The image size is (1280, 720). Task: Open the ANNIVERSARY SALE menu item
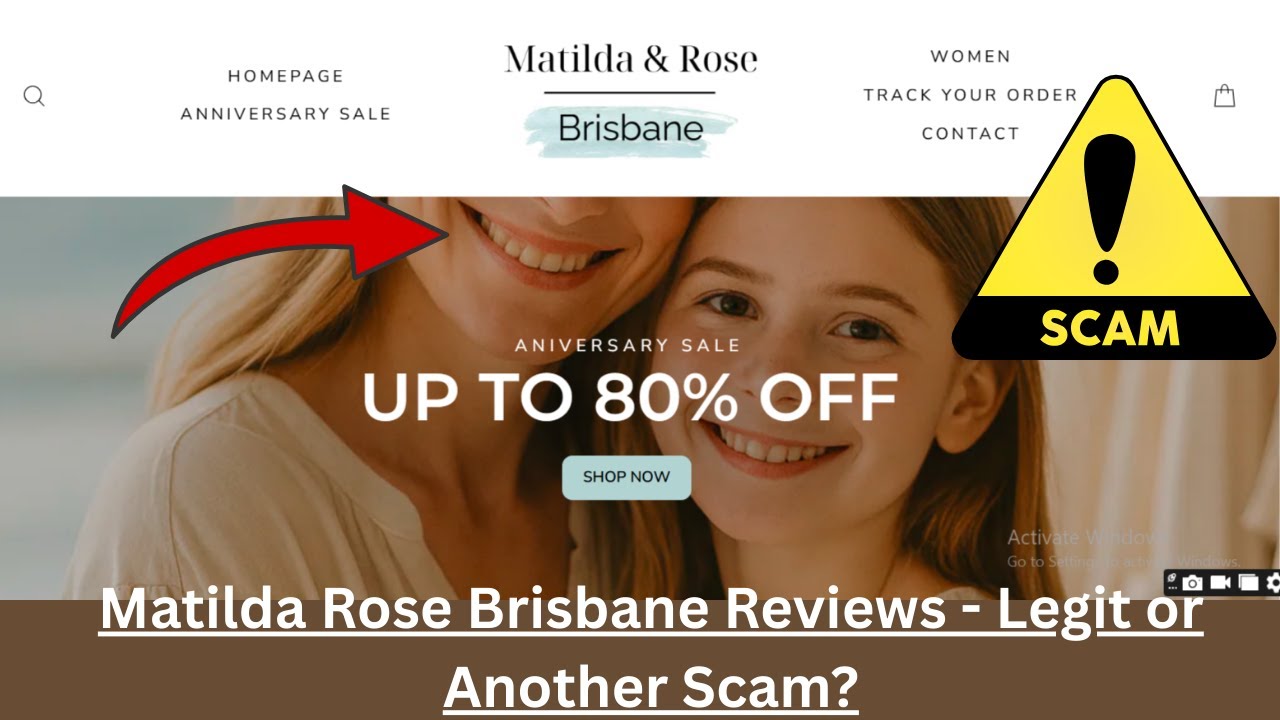(x=285, y=114)
